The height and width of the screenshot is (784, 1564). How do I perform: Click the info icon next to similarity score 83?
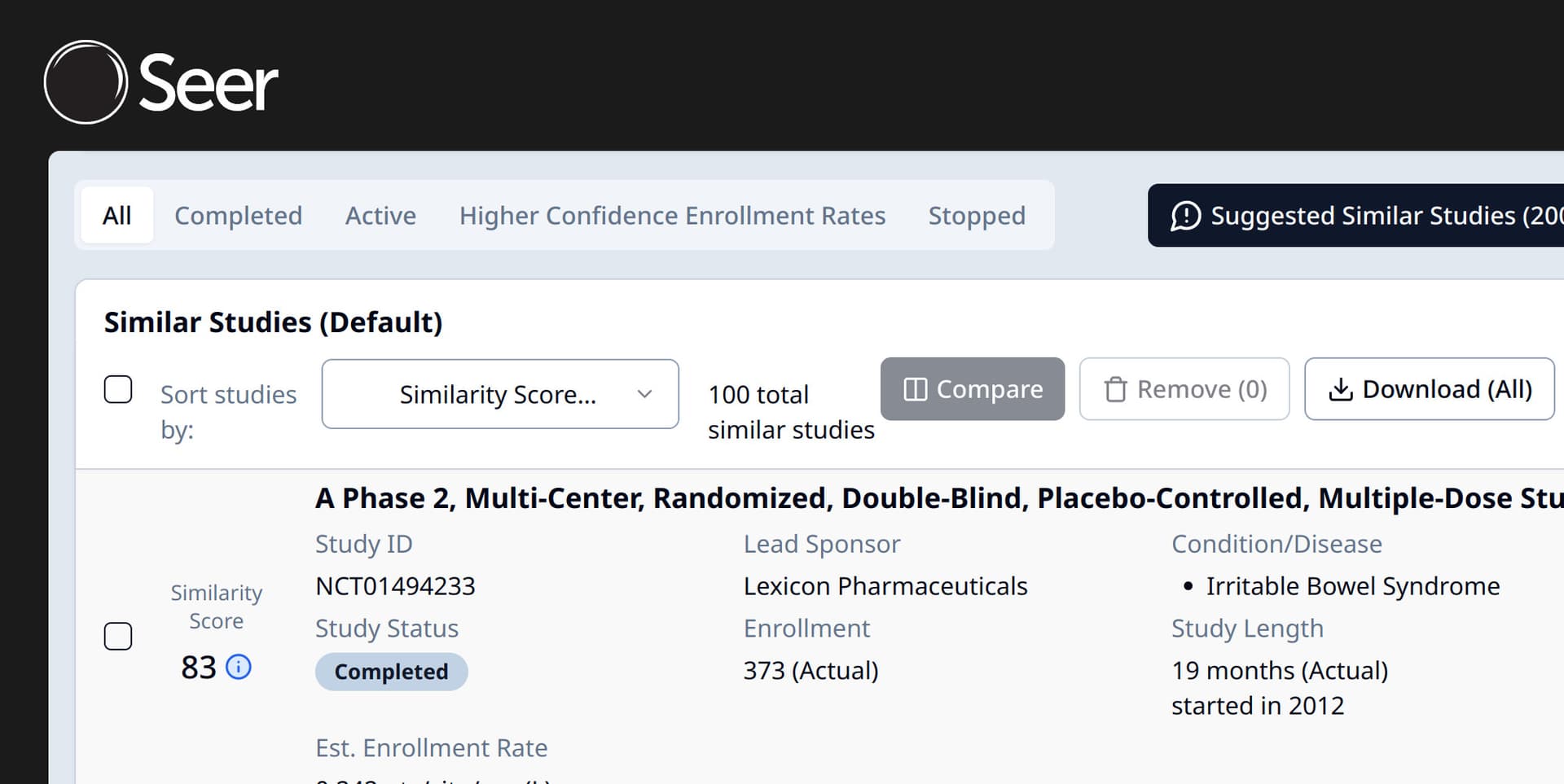tap(239, 667)
